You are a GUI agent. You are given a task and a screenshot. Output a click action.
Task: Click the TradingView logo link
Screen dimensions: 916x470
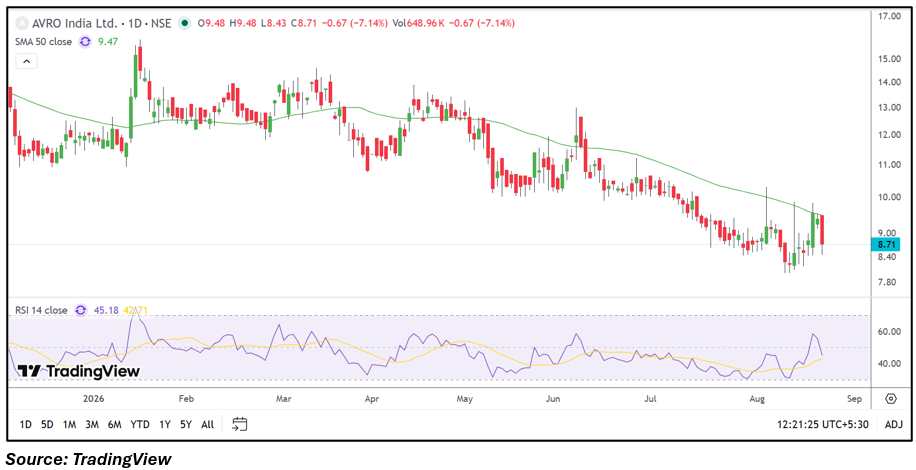[78, 371]
